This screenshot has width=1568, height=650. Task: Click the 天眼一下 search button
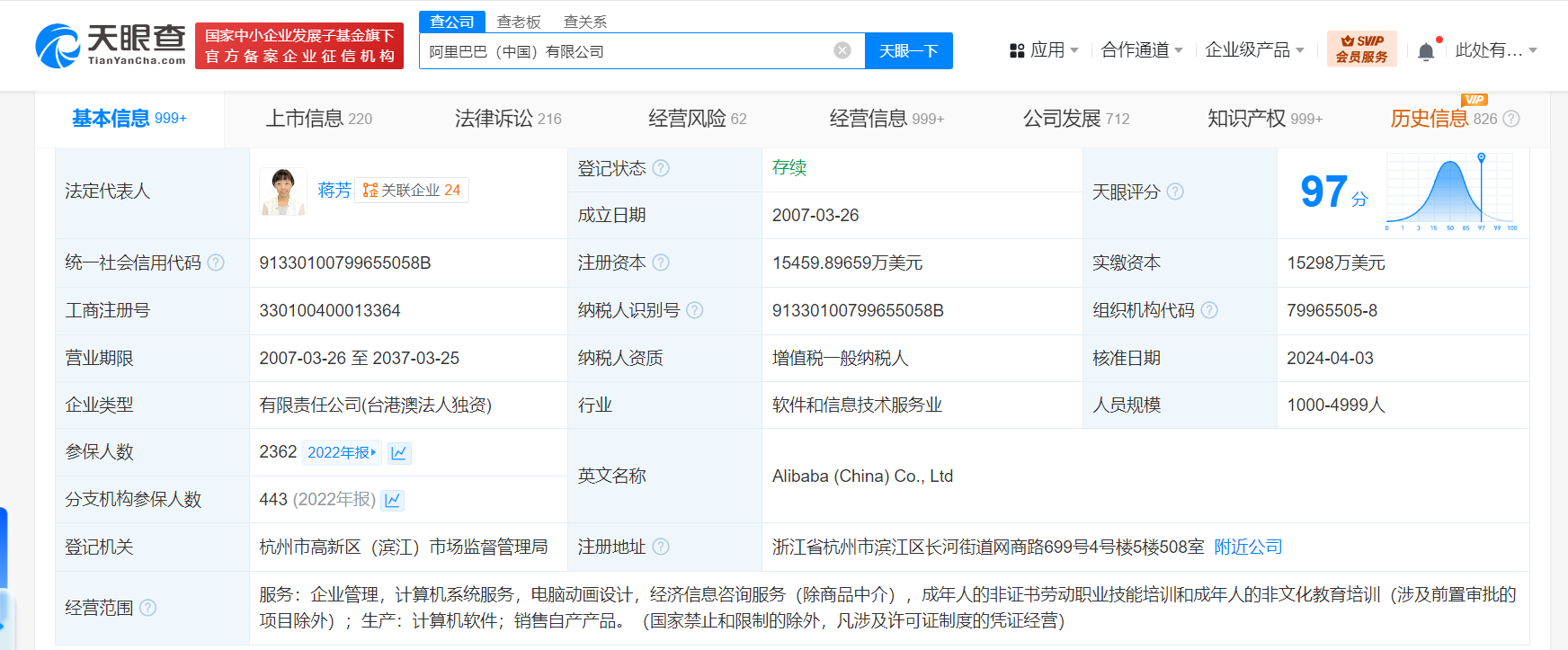[909, 50]
